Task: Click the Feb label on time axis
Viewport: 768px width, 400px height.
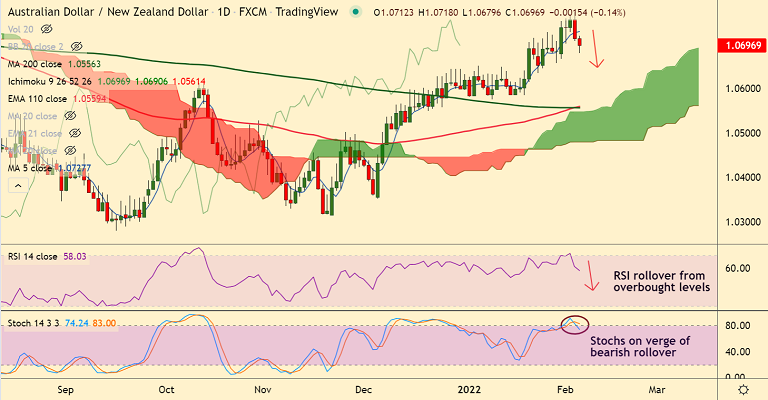Action: [x=565, y=390]
